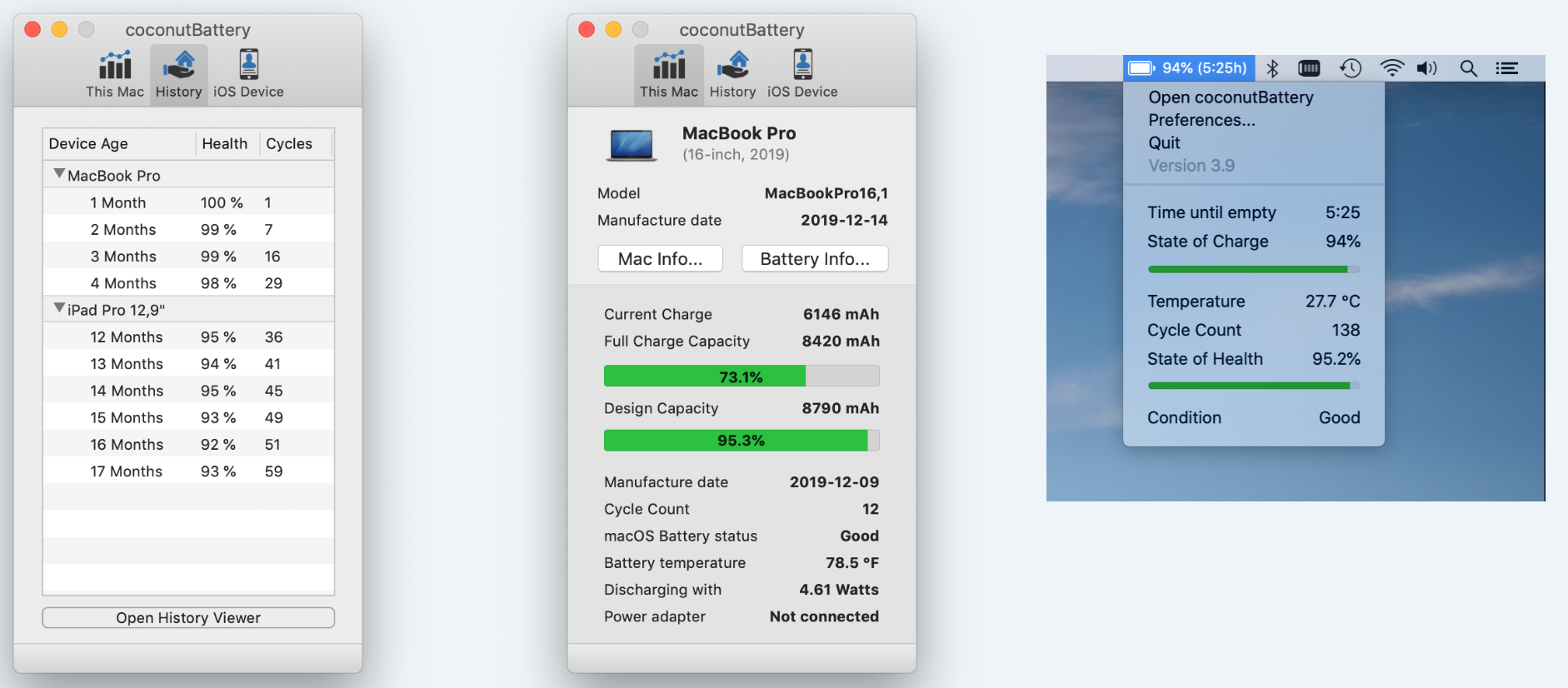Screen dimensions: 1568x688
Task: Collapse the MacBook Pro history group
Action: (59, 175)
